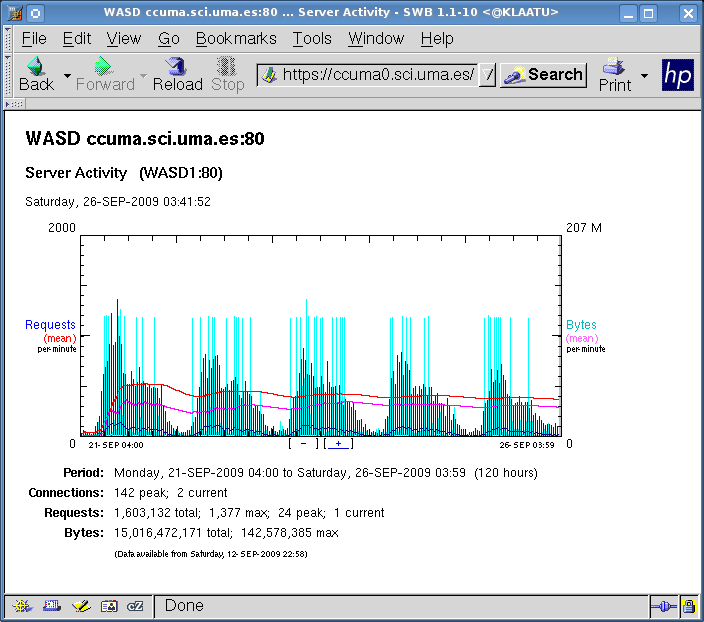Open the Bookmarks menu
Image resolution: width=704 pixels, height=622 pixels.
coord(236,39)
